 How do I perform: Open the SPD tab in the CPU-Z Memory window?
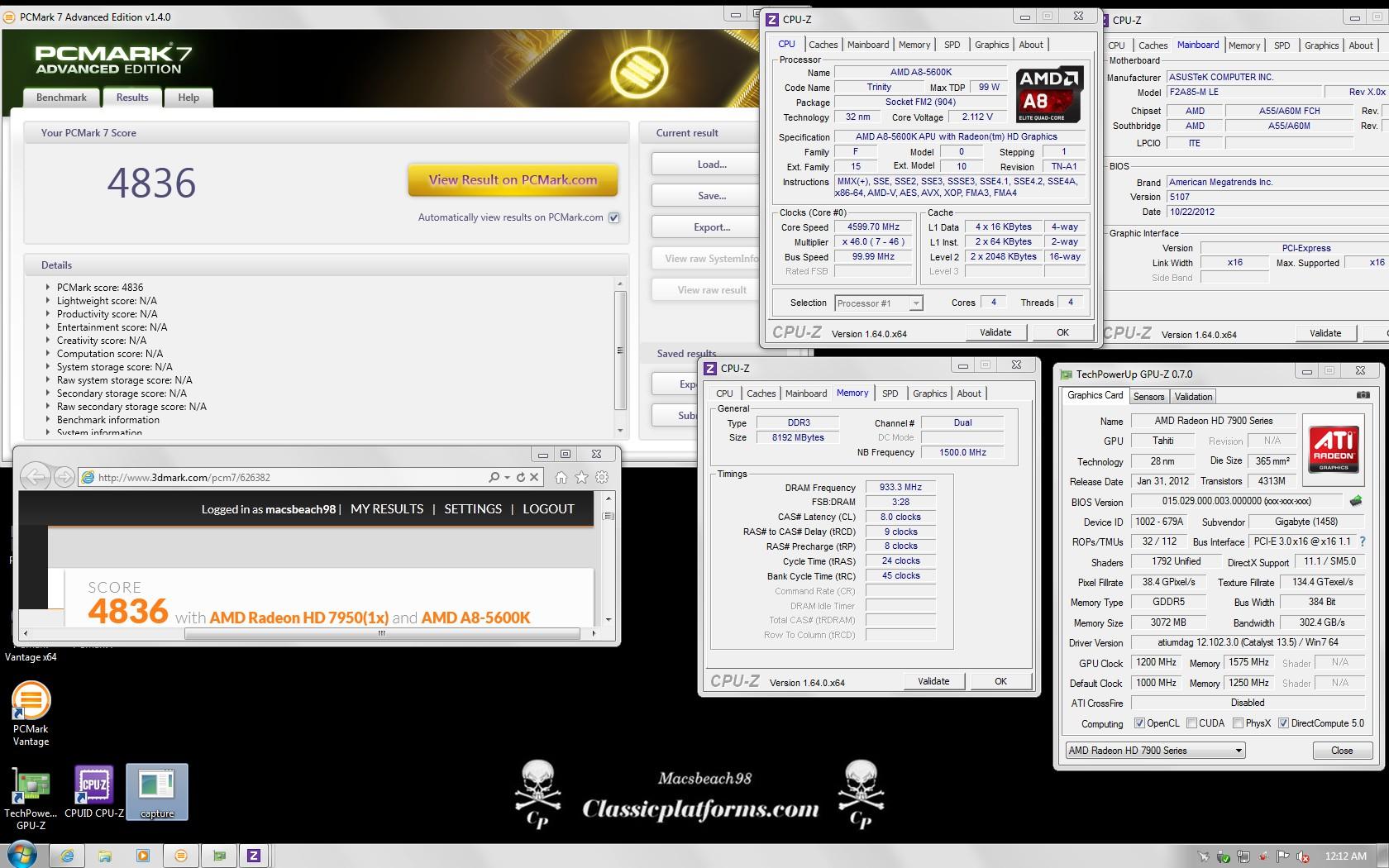coord(890,393)
